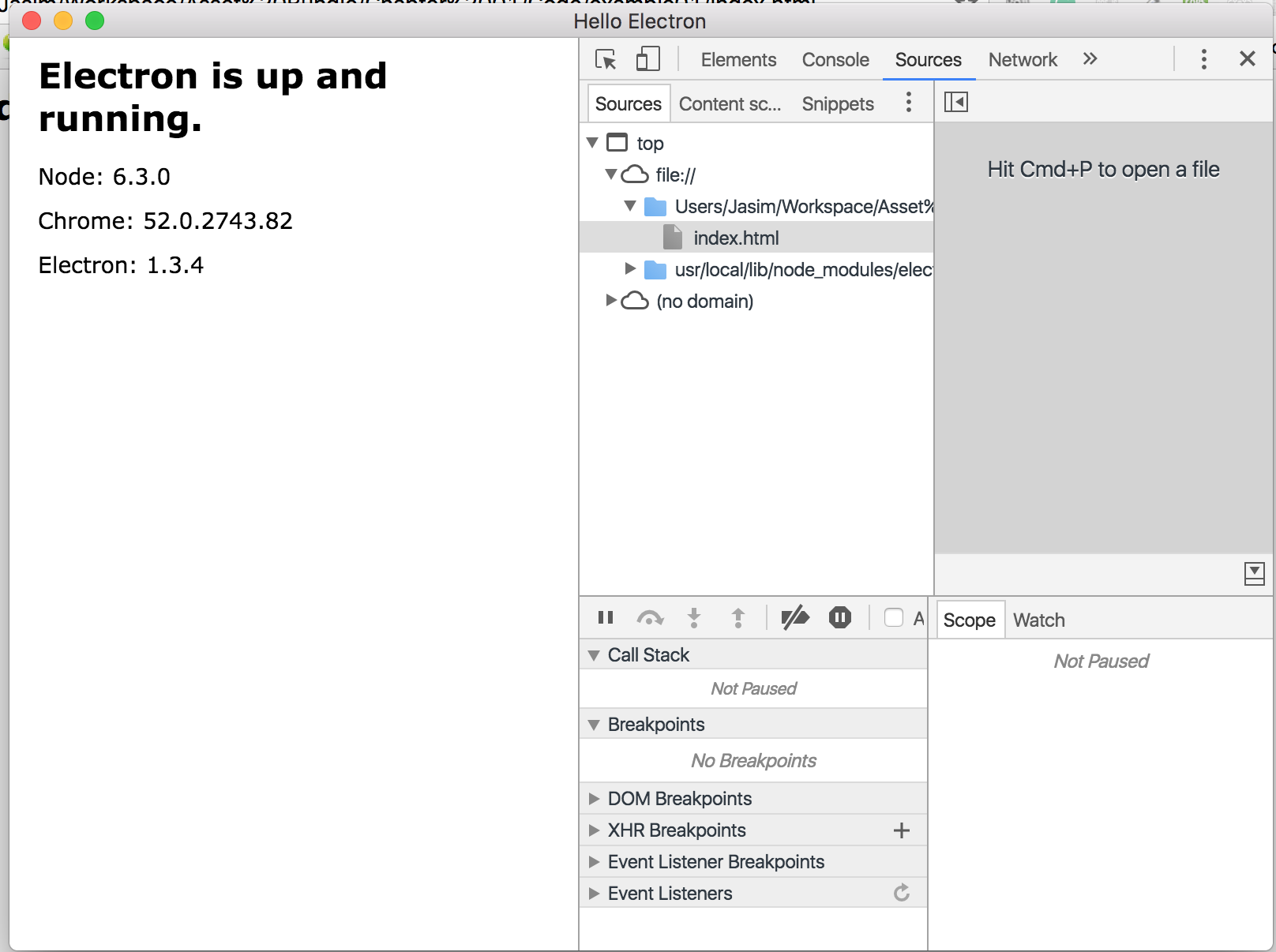Add an XHR breakpoint with plus icon
The image size is (1276, 952).
[902, 830]
